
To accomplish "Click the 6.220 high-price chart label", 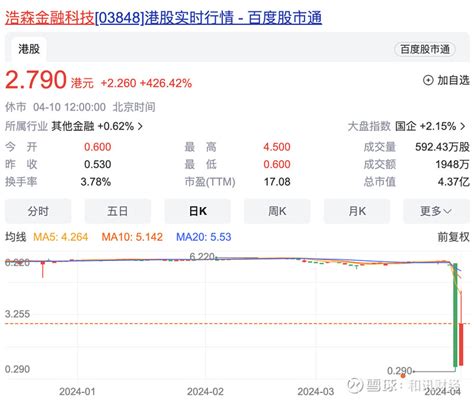I will click(202, 257).
